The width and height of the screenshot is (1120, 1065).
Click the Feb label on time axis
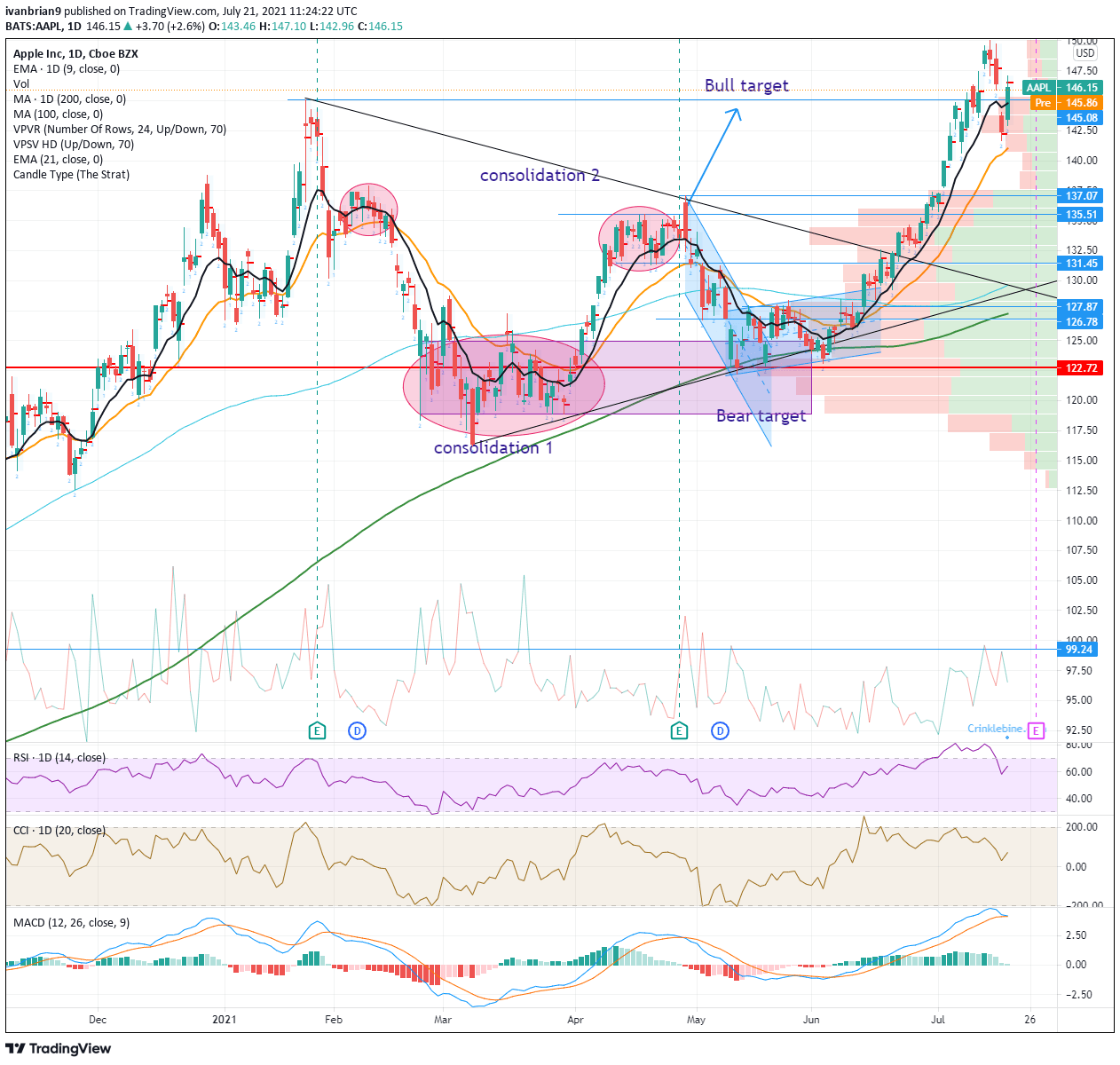coord(333,1021)
